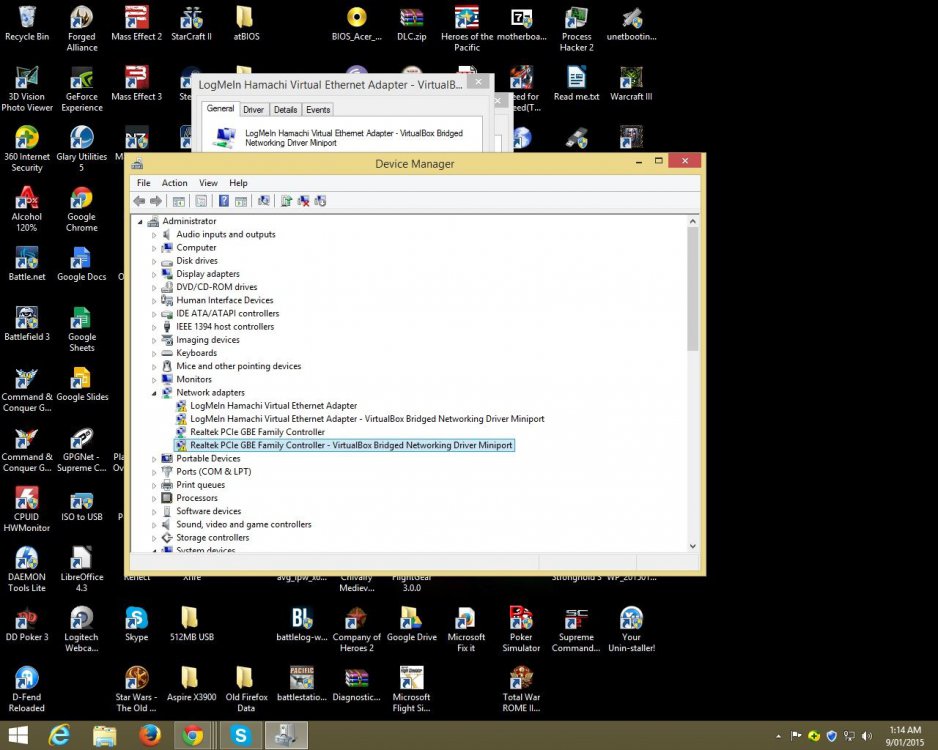Select the Keyboards entry in device tree
This screenshot has height=750, width=938.
point(196,353)
